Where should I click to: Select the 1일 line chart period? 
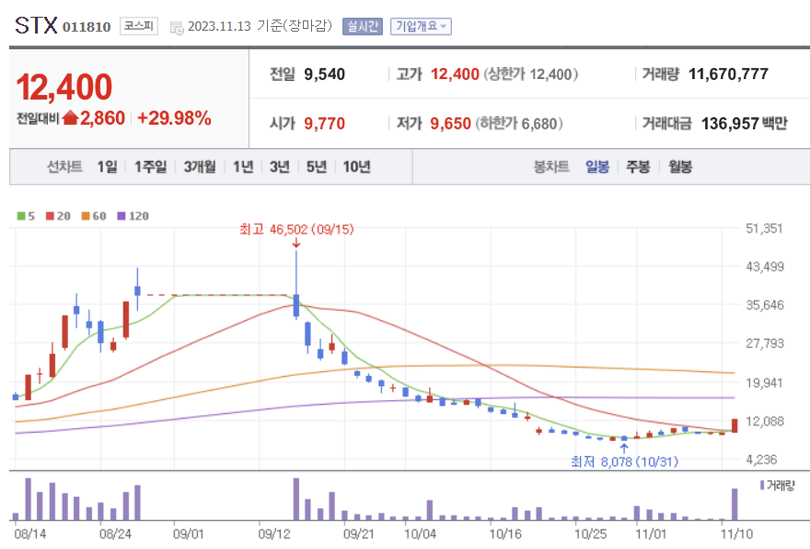click(107, 167)
